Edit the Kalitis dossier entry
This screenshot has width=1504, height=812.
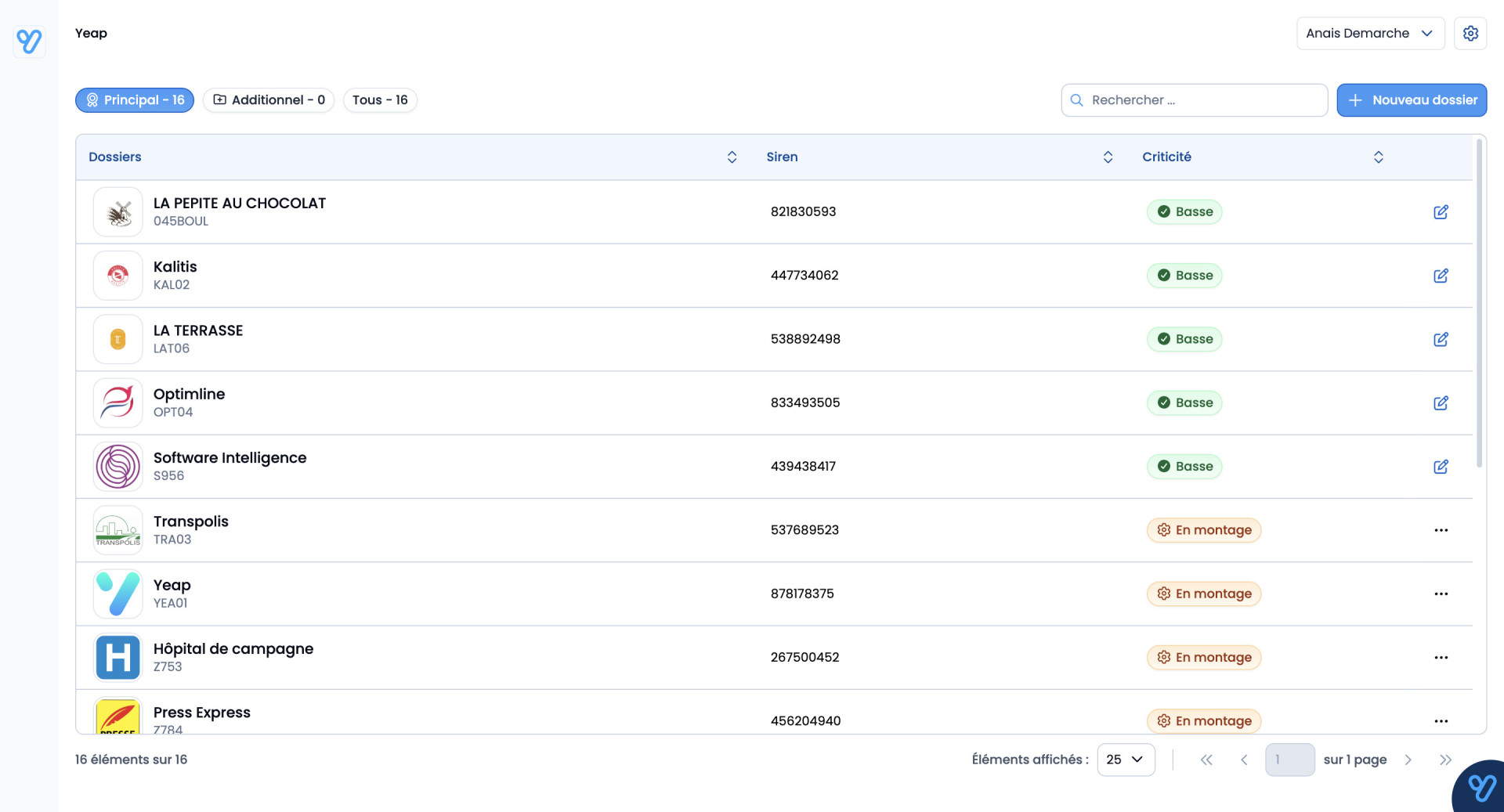1441,276
